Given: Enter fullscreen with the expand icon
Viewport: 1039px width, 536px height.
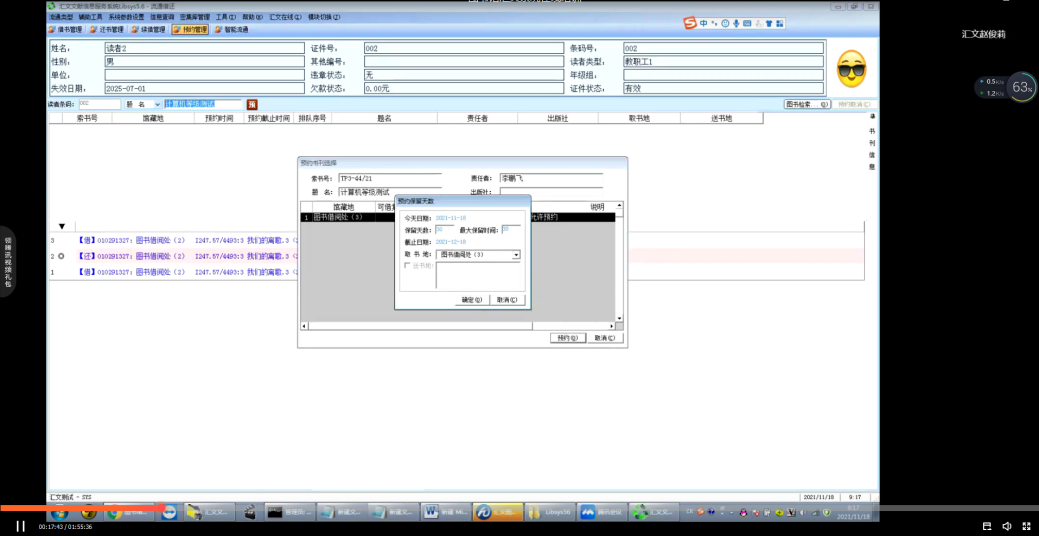Looking at the screenshot, I should point(1026,526).
